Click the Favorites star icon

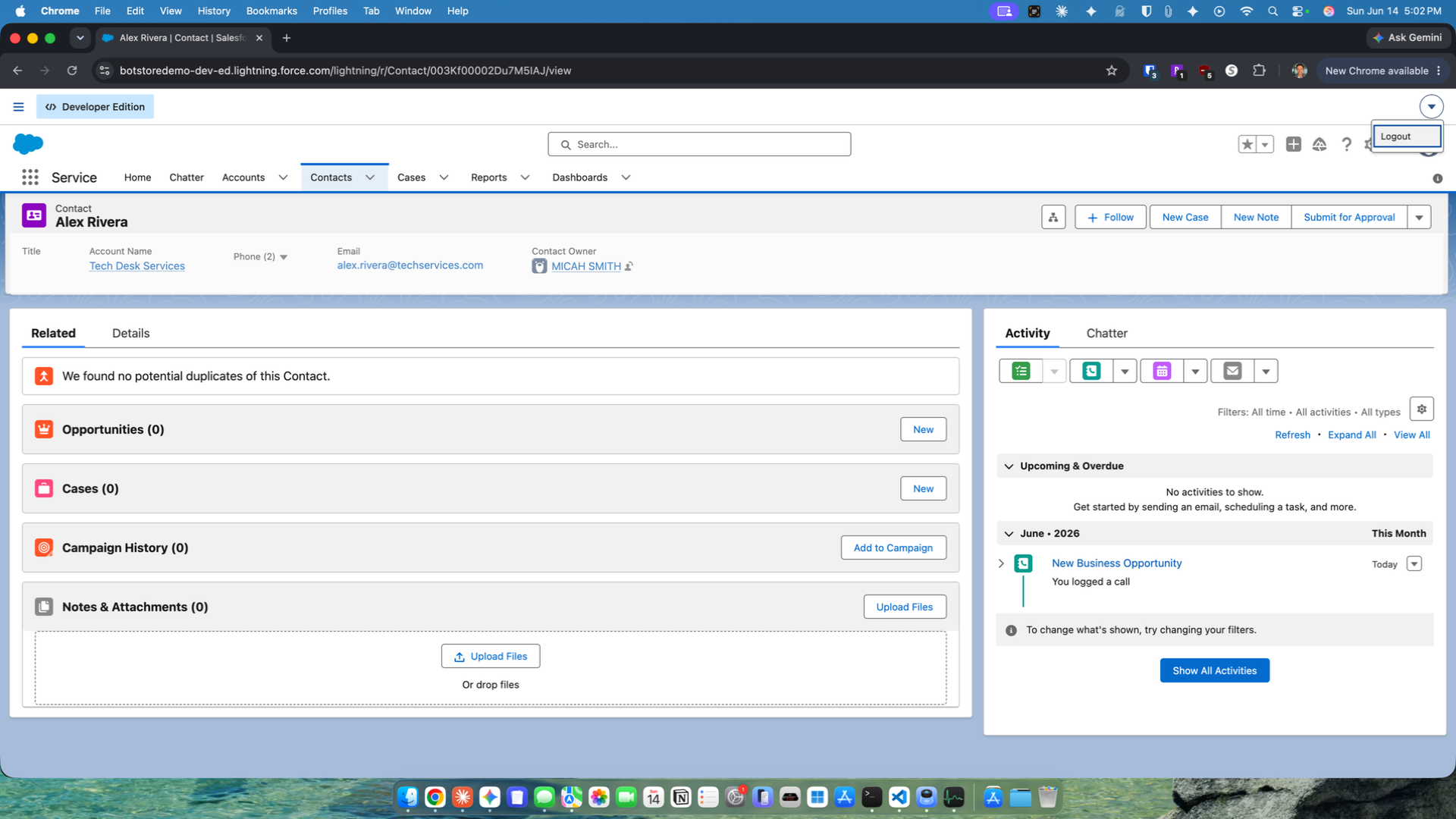1247,144
